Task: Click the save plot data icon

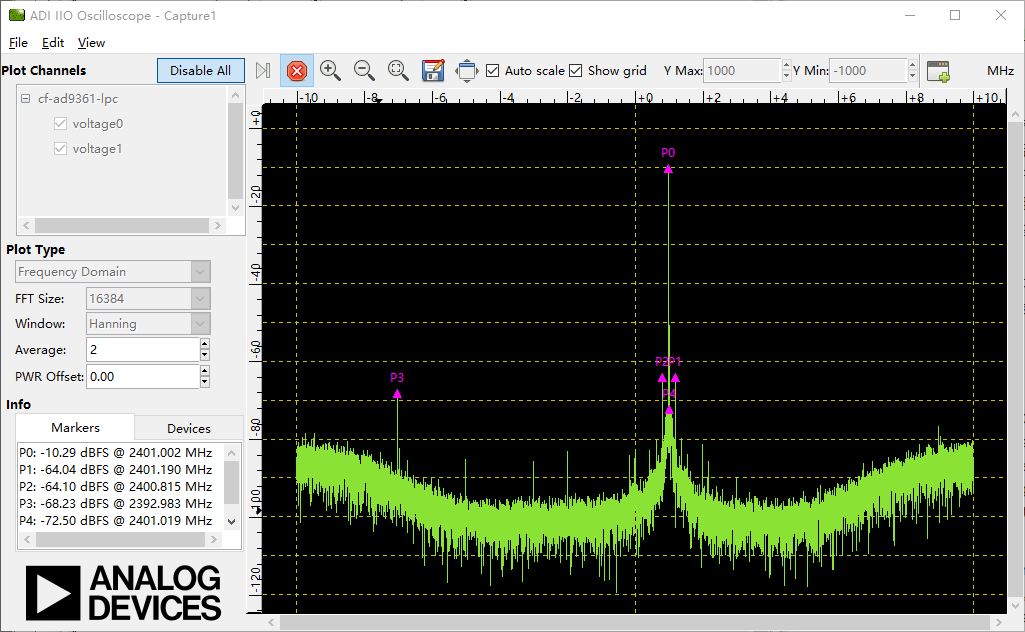Action: coord(433,71)
